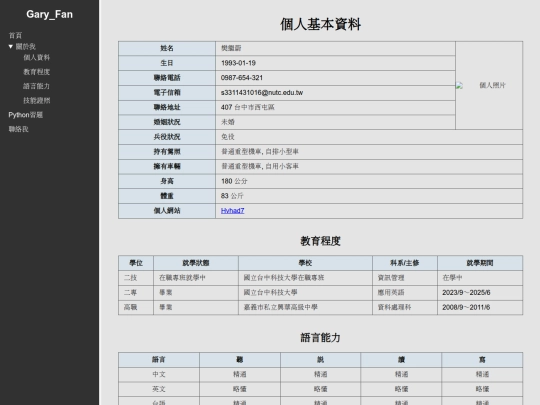
Task: Select the birthday value 1993-01-19
Action: 238,63
